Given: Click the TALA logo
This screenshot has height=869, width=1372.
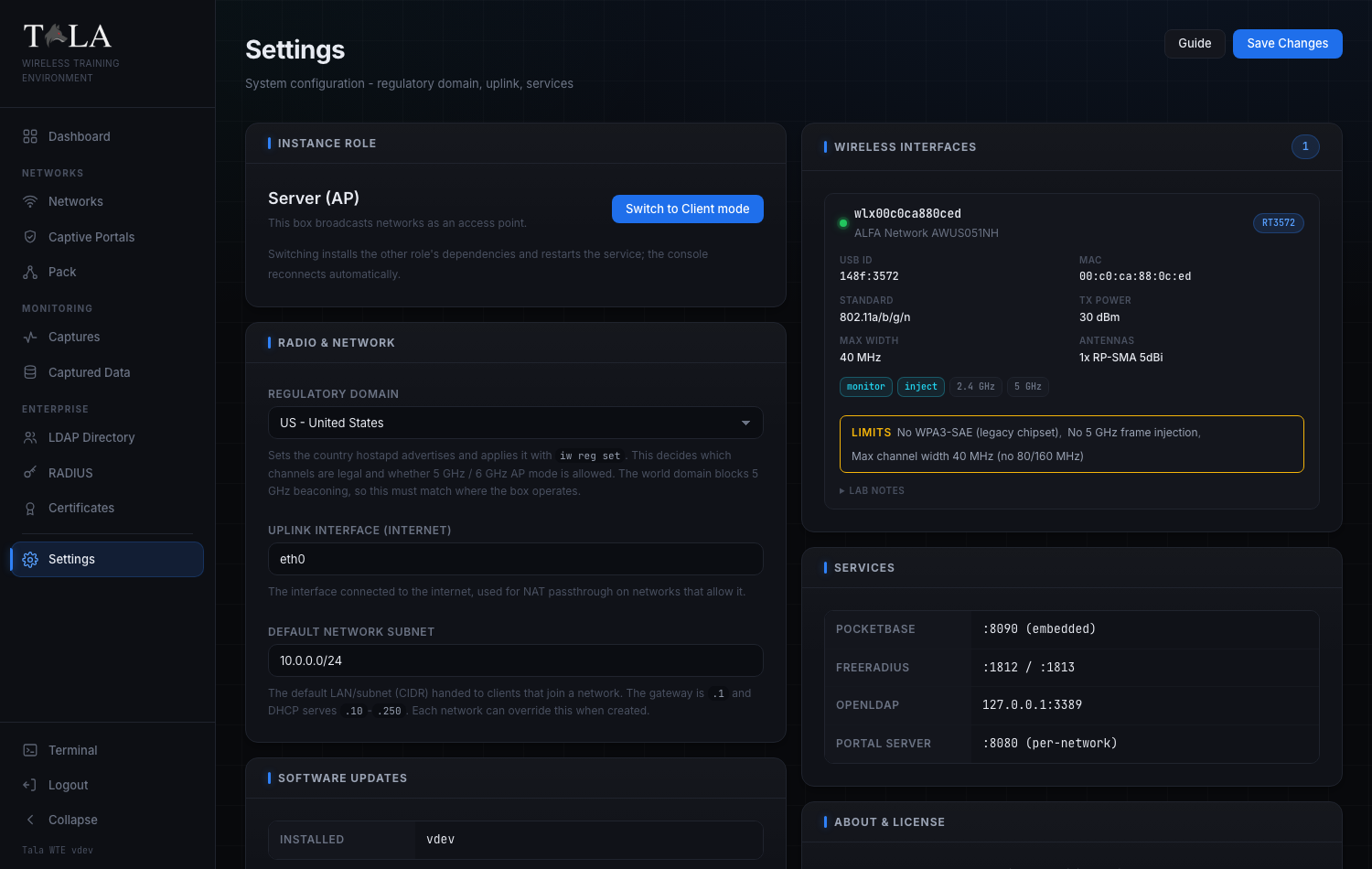Looking at the screenshot, I should [68, 37].
